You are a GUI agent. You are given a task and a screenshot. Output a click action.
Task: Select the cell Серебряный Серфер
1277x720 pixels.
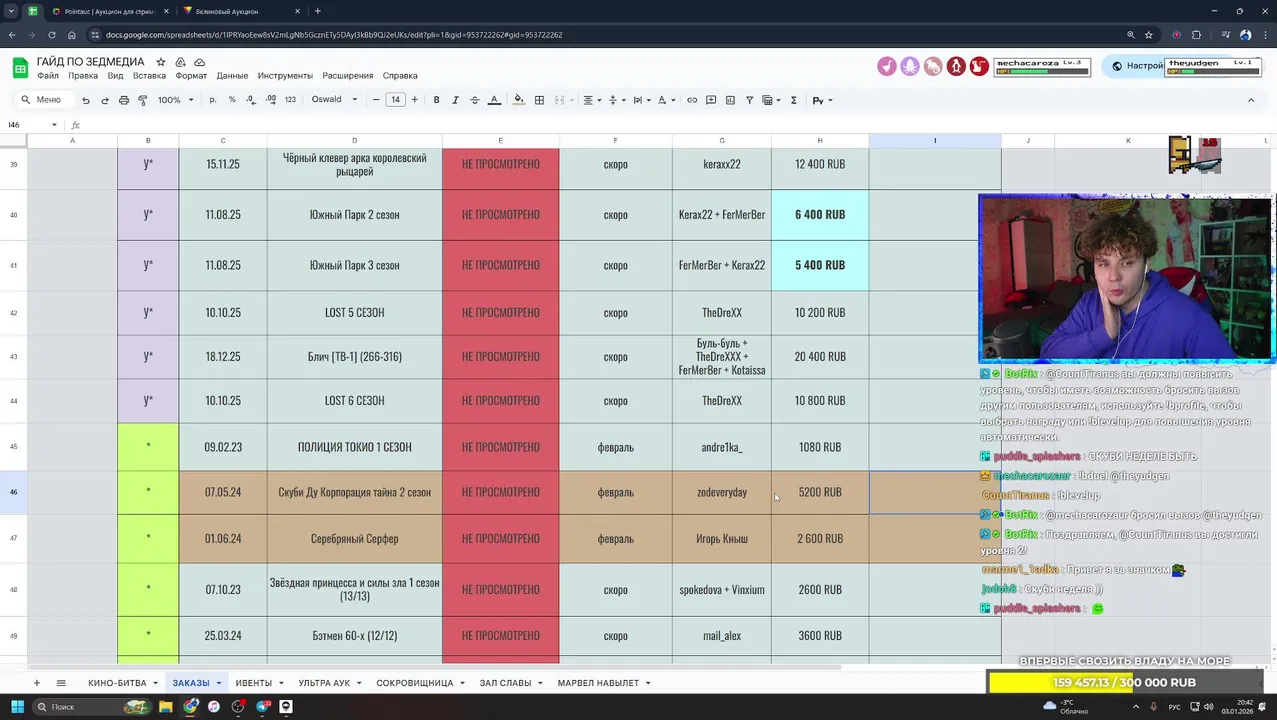pyautogui.click(x=354, y=538)
